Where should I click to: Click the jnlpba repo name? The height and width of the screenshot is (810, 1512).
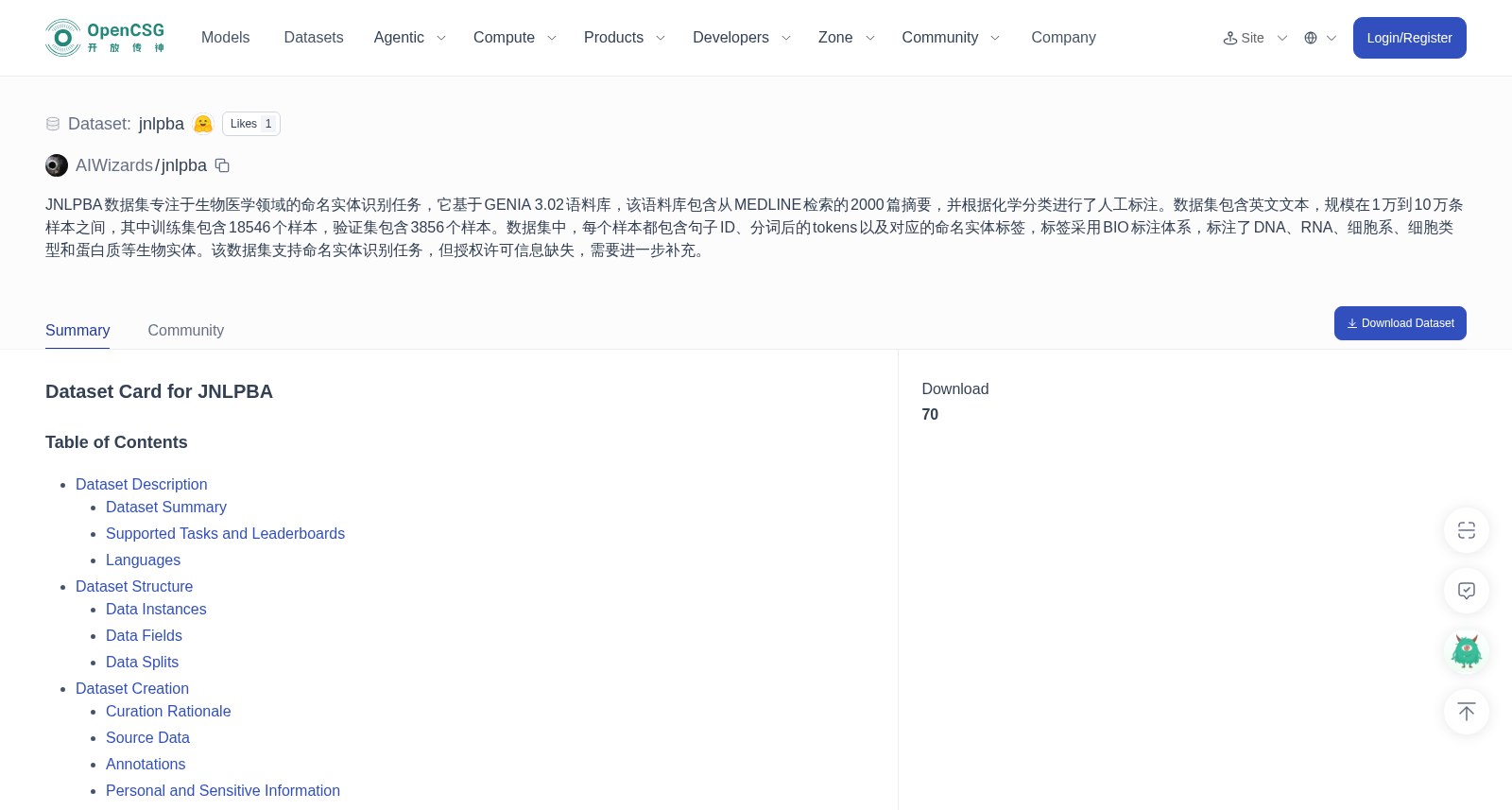pos(184,165)
